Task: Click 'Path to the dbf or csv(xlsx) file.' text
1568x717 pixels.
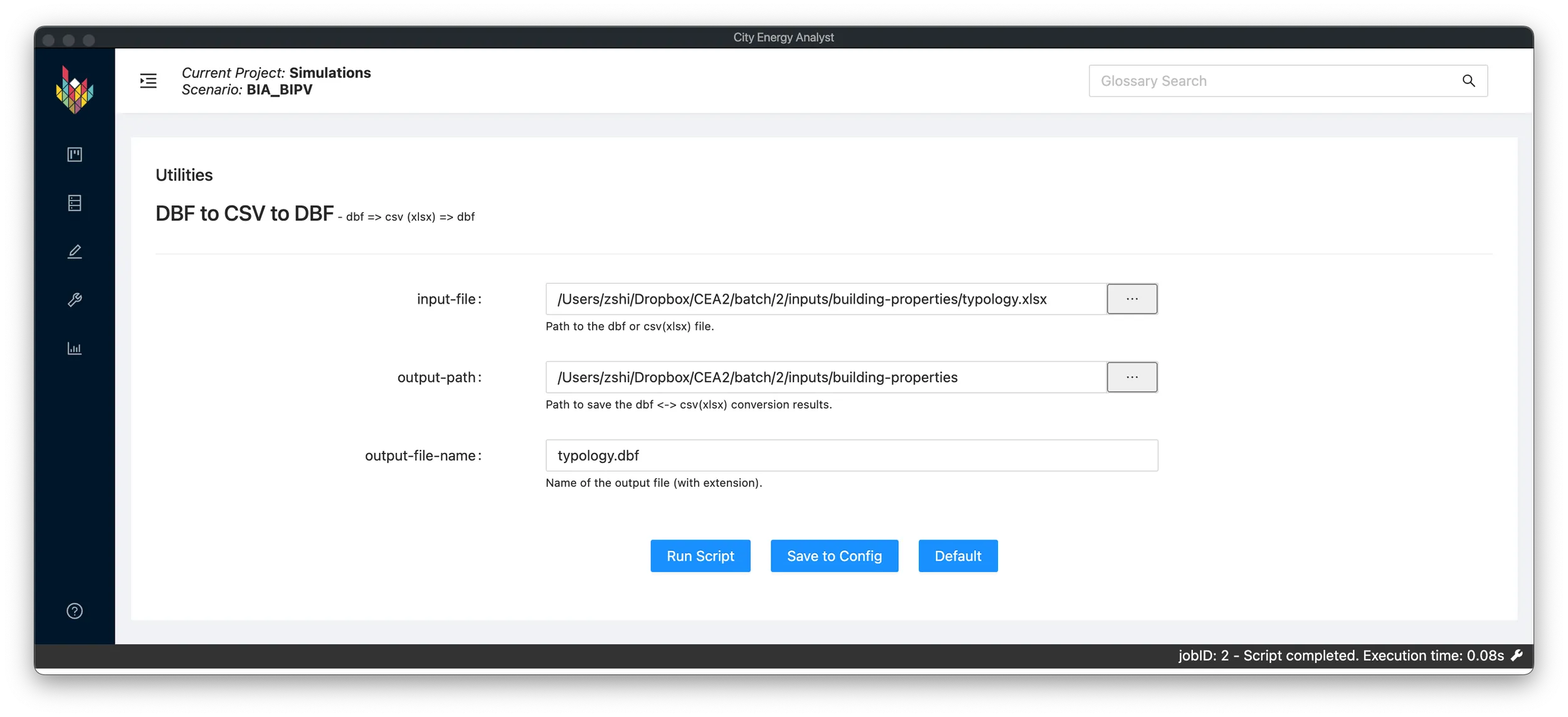Action: [630, 326]
